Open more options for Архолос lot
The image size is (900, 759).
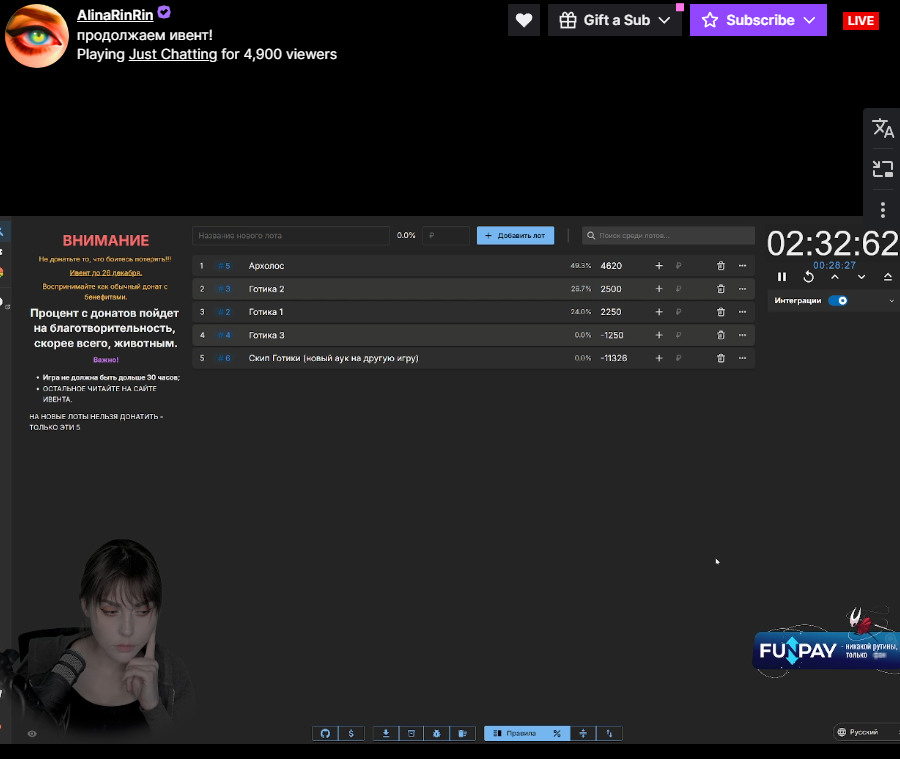click(742, 266)
